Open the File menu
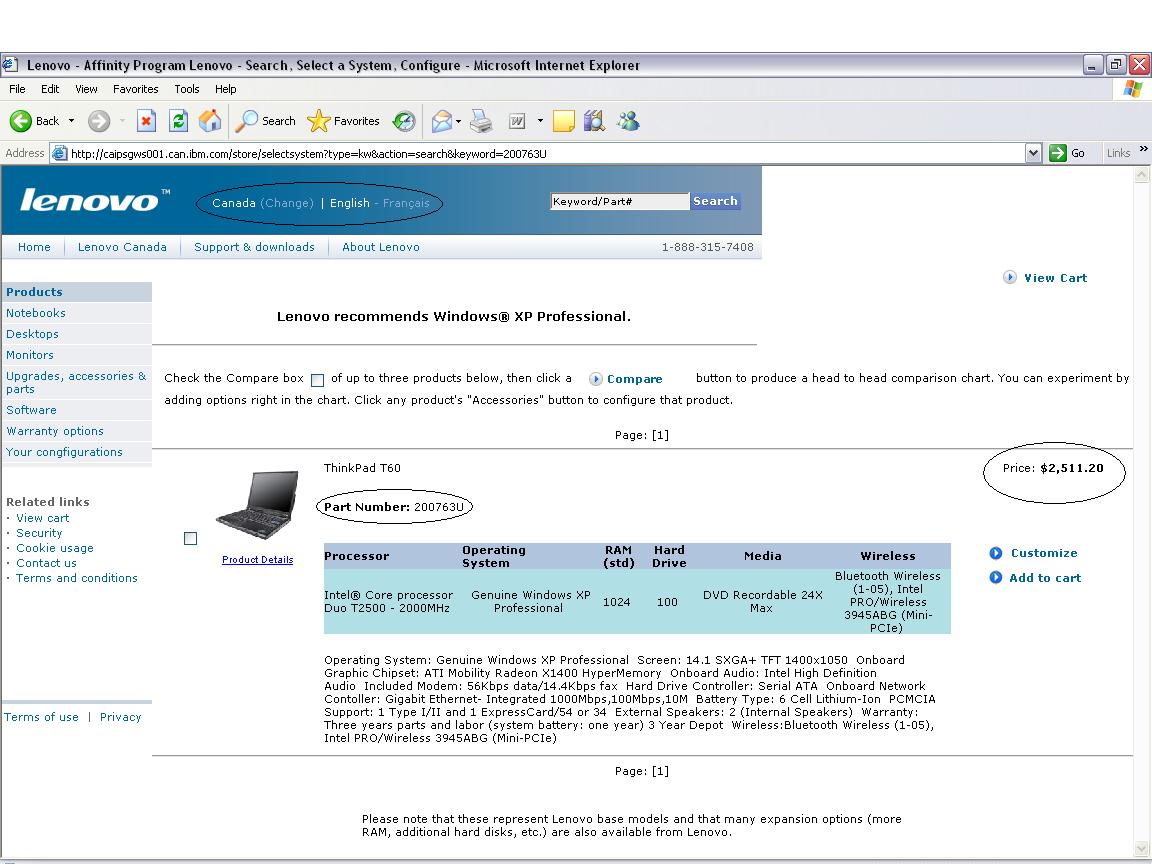The width and height of the screenshot is (1152, 864). point(17,89)
